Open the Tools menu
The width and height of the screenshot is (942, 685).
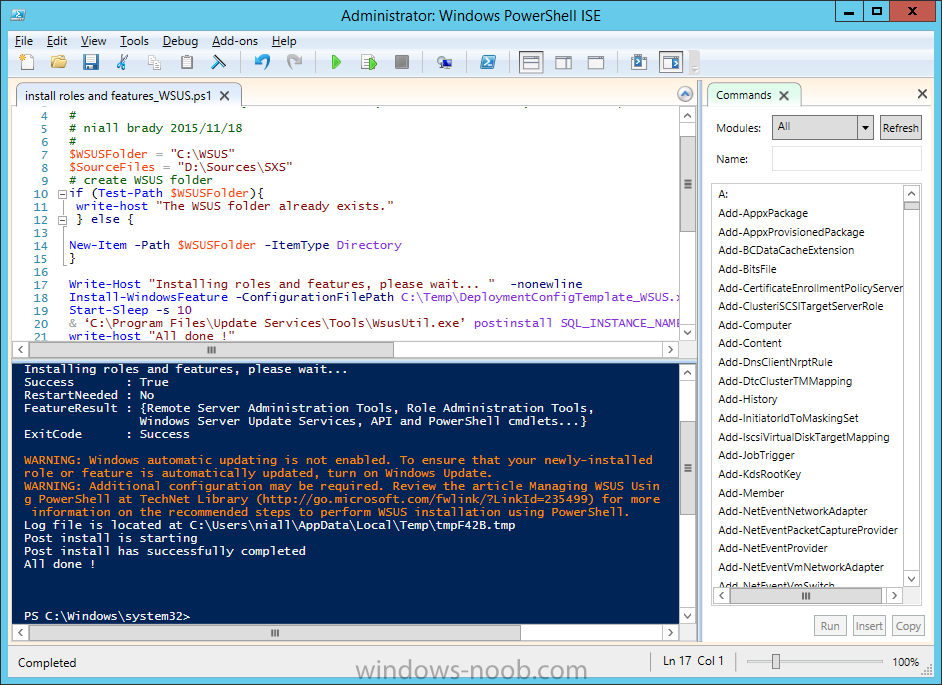pos(134,41)
